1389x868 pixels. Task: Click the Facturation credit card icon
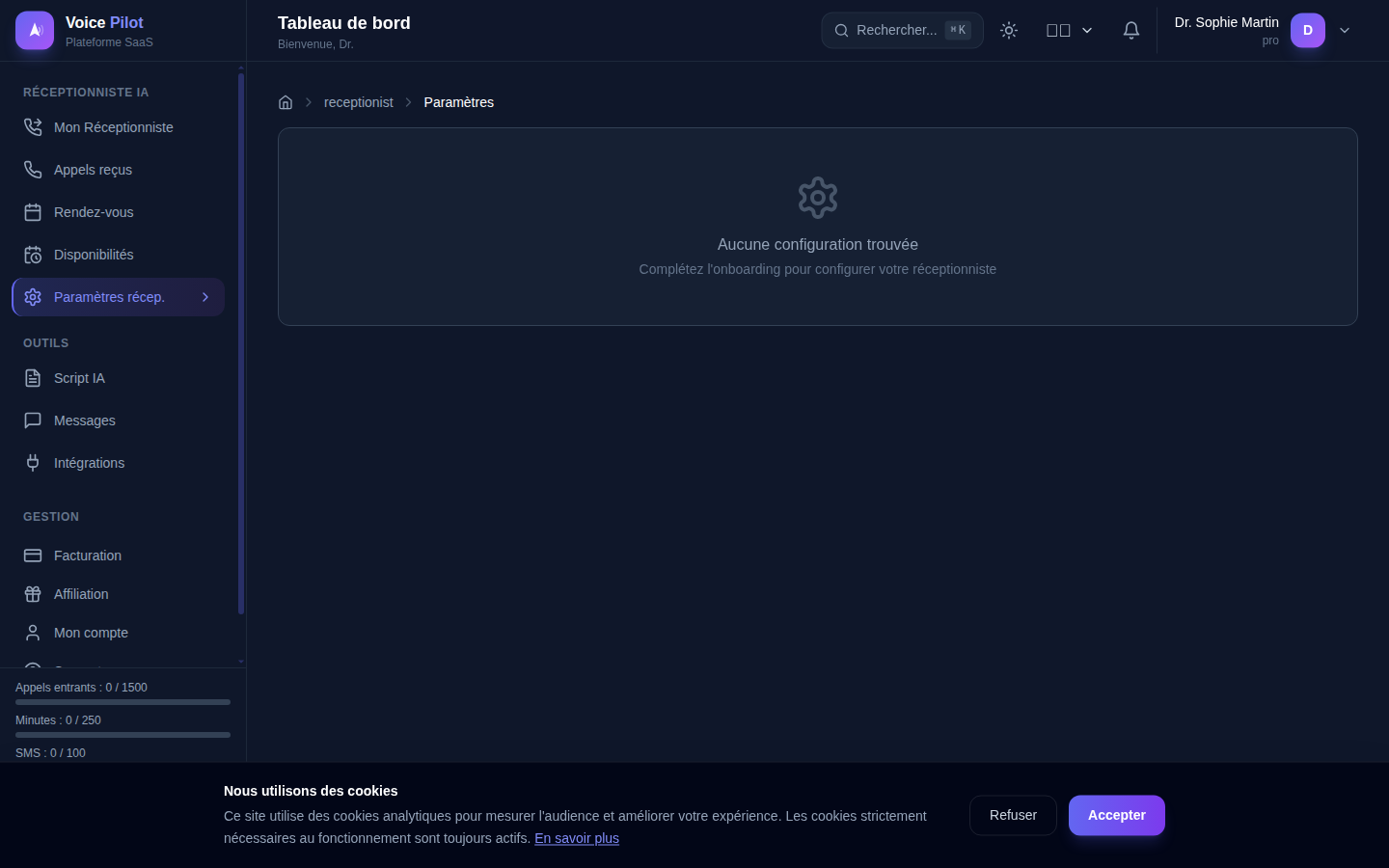[33, 556]
